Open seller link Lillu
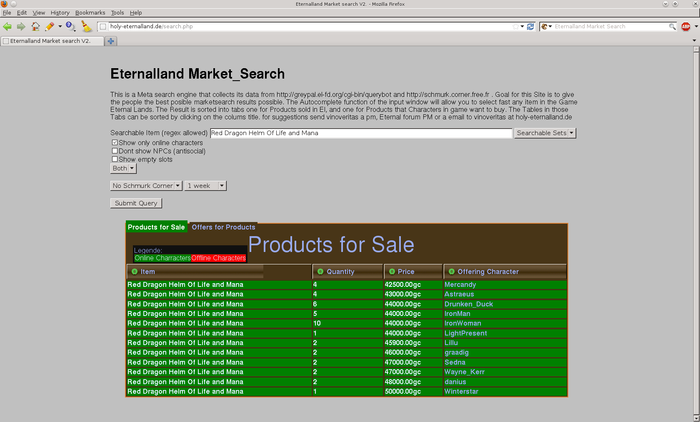700x422 pixels. click(451, 343)
